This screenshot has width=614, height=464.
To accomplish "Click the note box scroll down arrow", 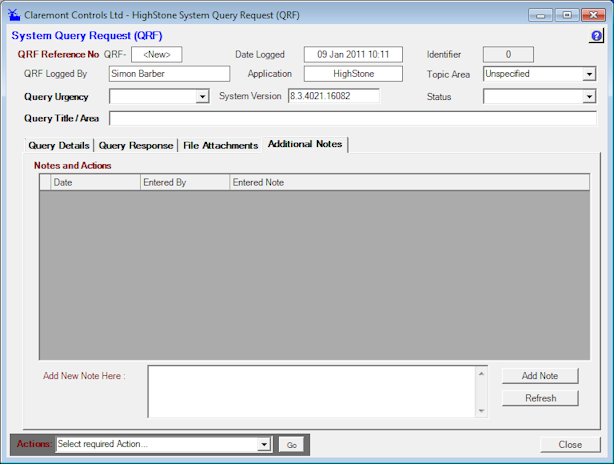I will 481,409.
